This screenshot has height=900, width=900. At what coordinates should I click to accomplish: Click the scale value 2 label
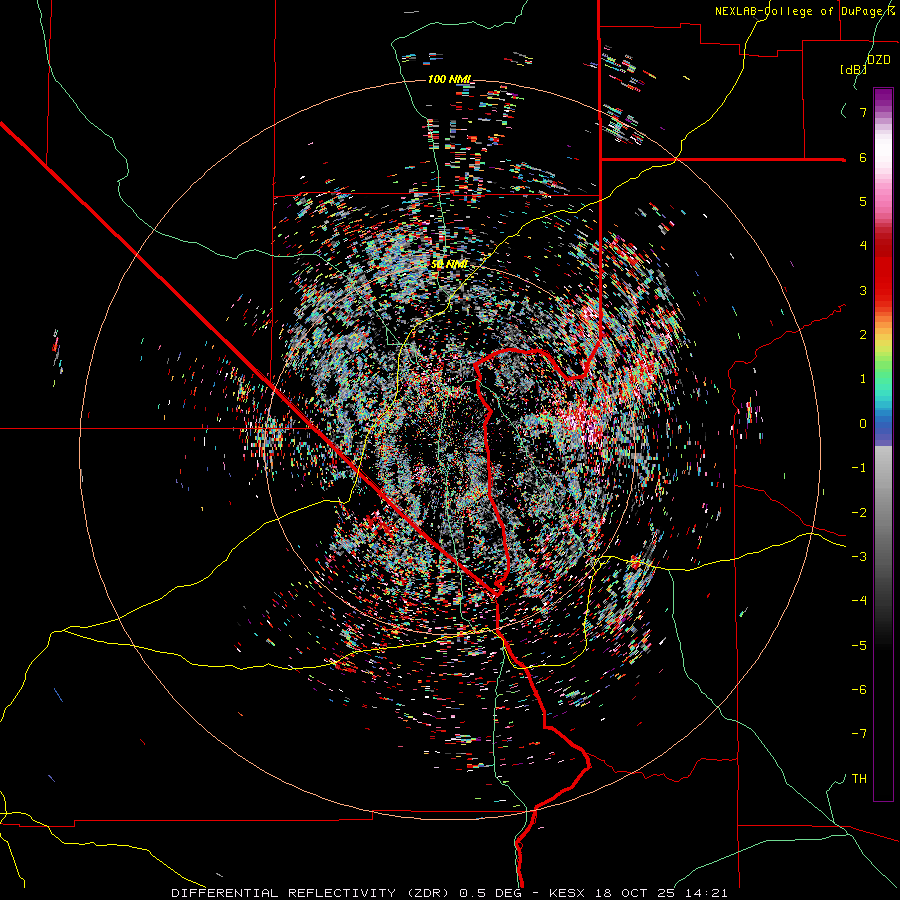pos(863,335)
